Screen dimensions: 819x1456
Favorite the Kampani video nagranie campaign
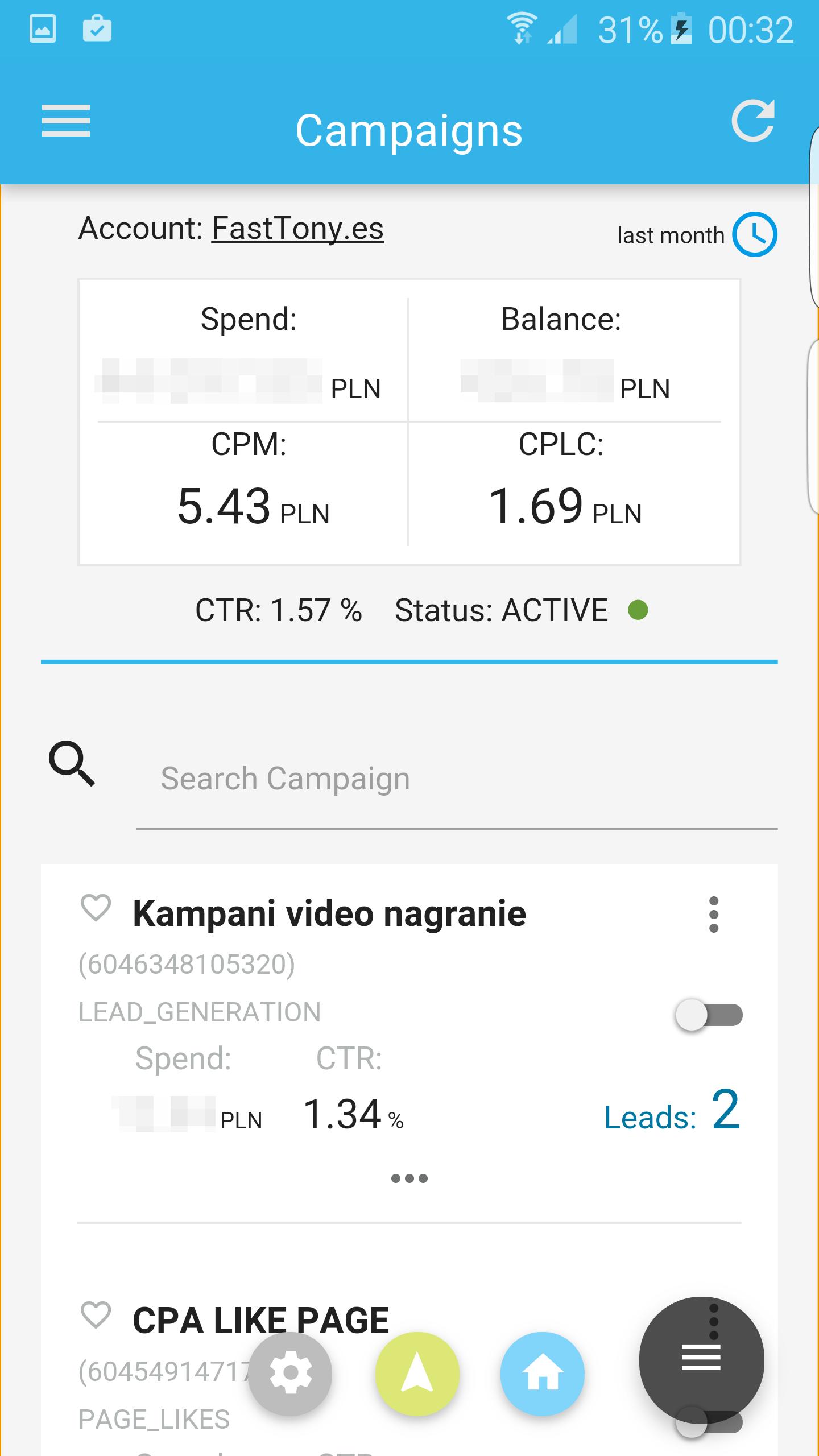pos(96,908)
